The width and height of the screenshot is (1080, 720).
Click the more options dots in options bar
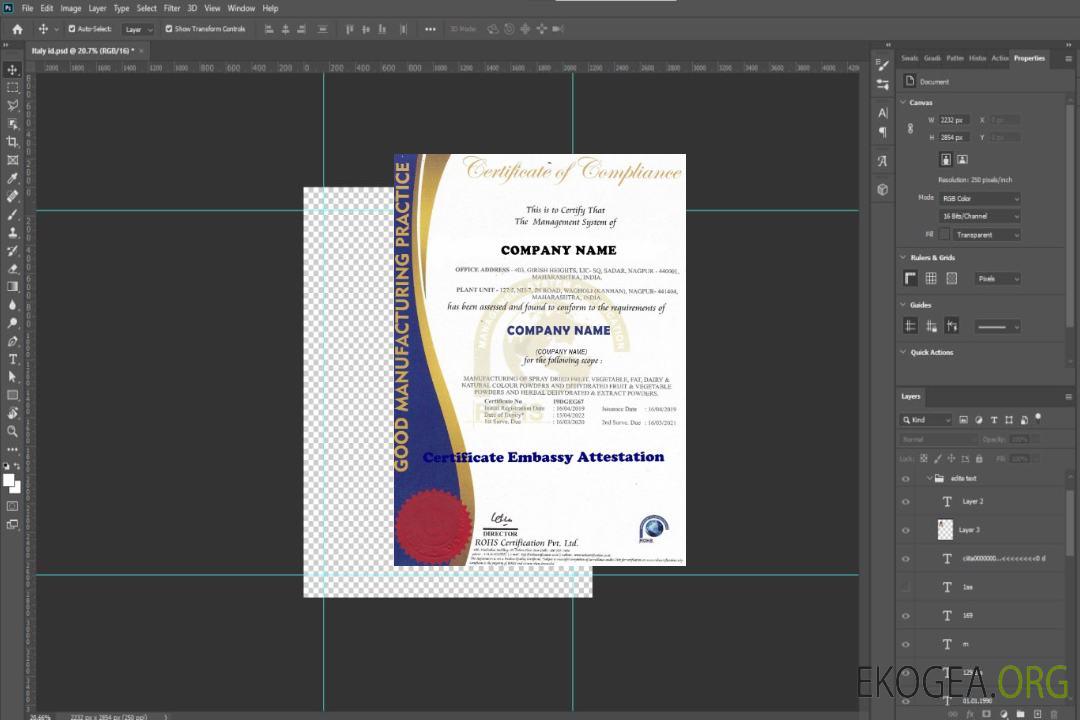click(x=430, y=29)
